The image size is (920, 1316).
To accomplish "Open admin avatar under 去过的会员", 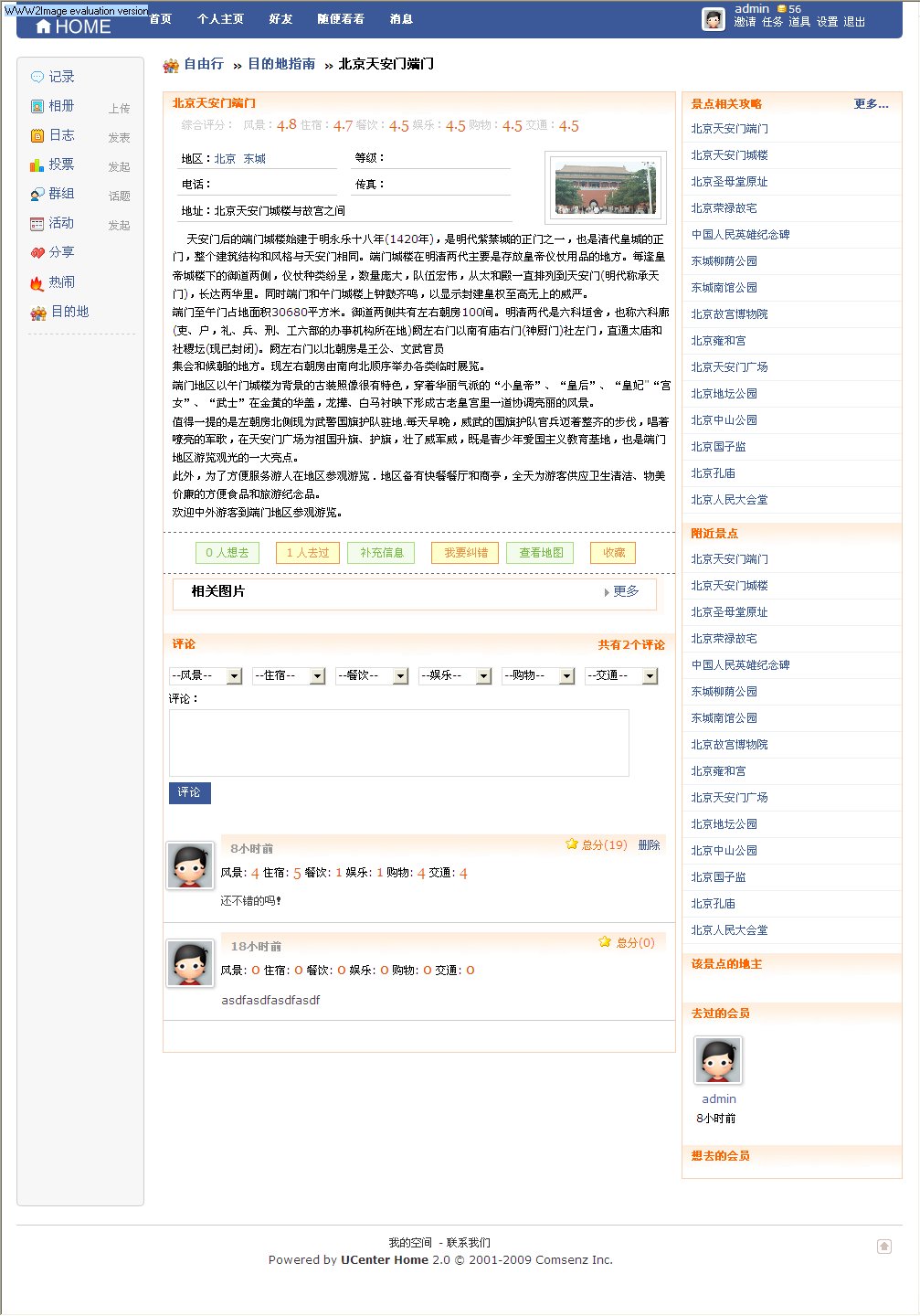I will (x=718, y=1060).
